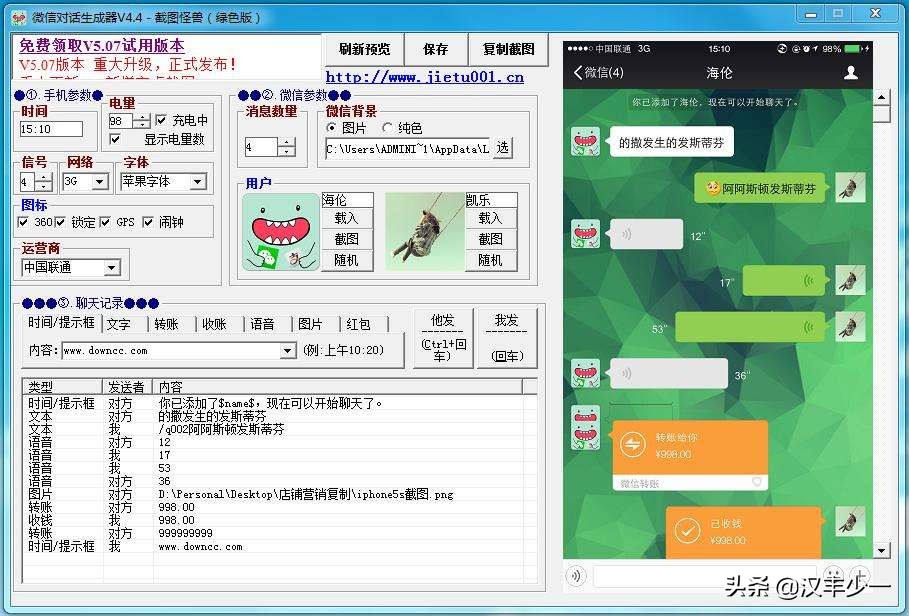Click the 选 button to pick a background image
This screenshot has width=909, height=616.
coord(503,146)
